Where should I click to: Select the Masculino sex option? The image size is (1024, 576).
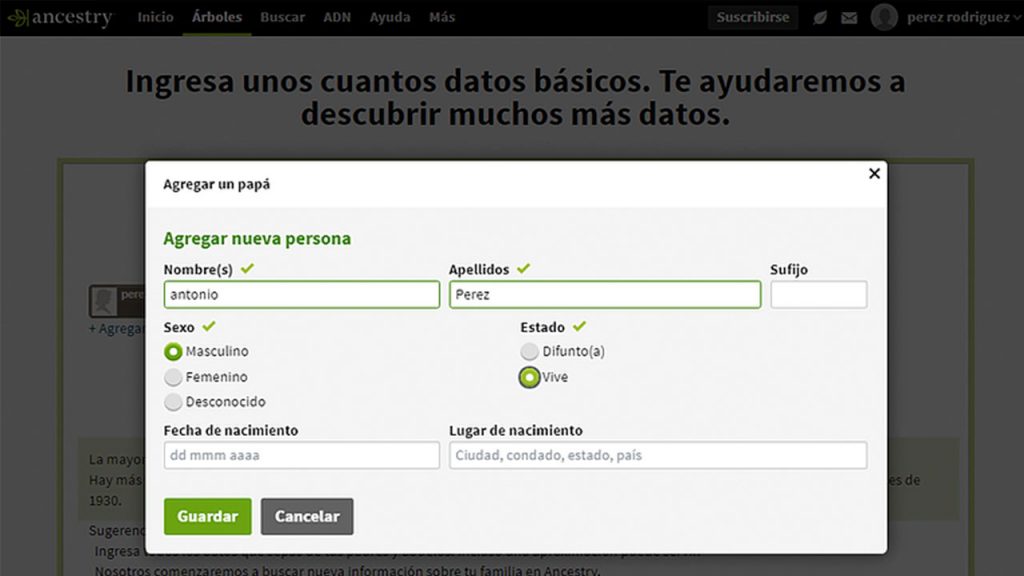(x=173, y=351)
